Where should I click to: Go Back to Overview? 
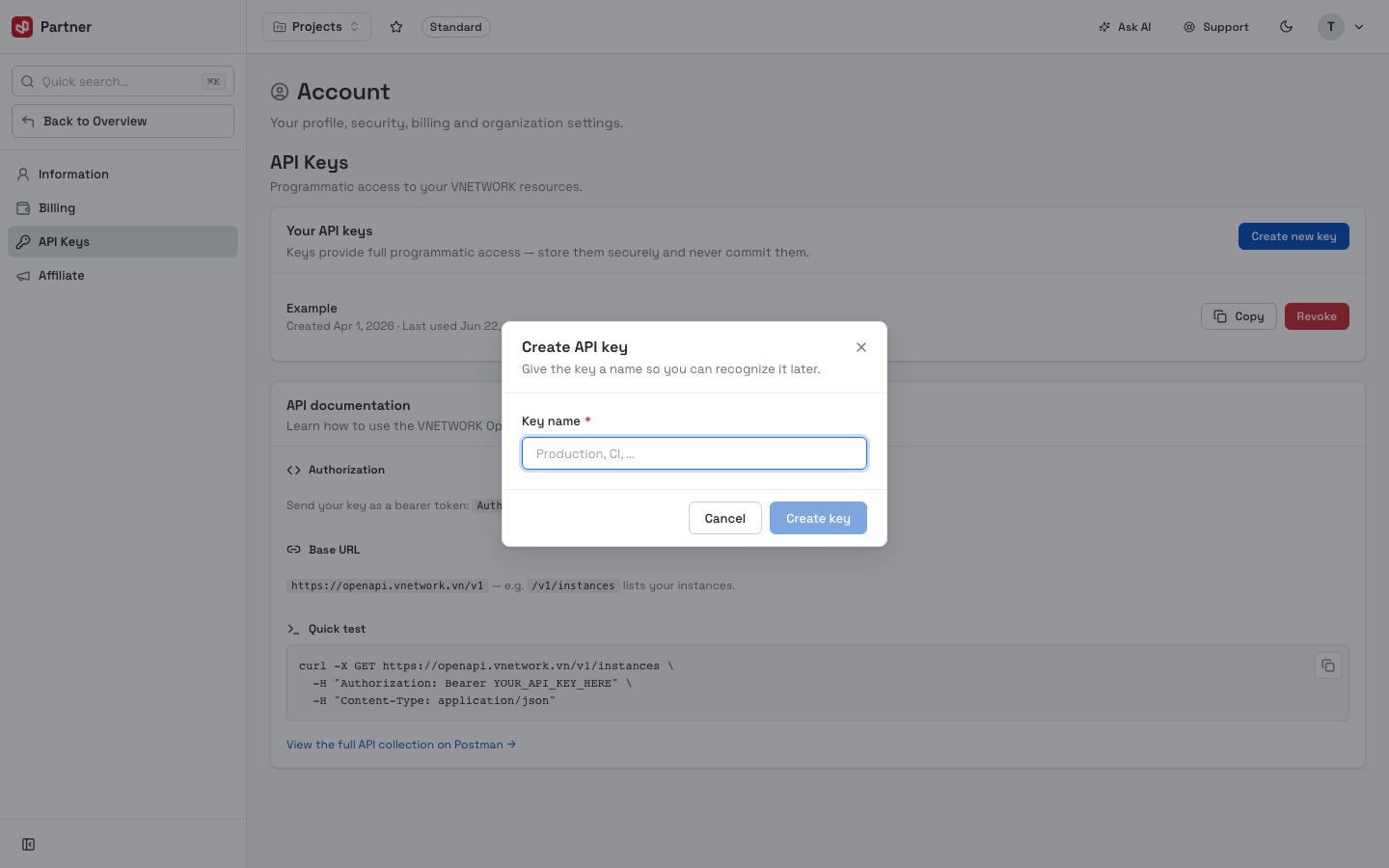(x=123, y=122)
